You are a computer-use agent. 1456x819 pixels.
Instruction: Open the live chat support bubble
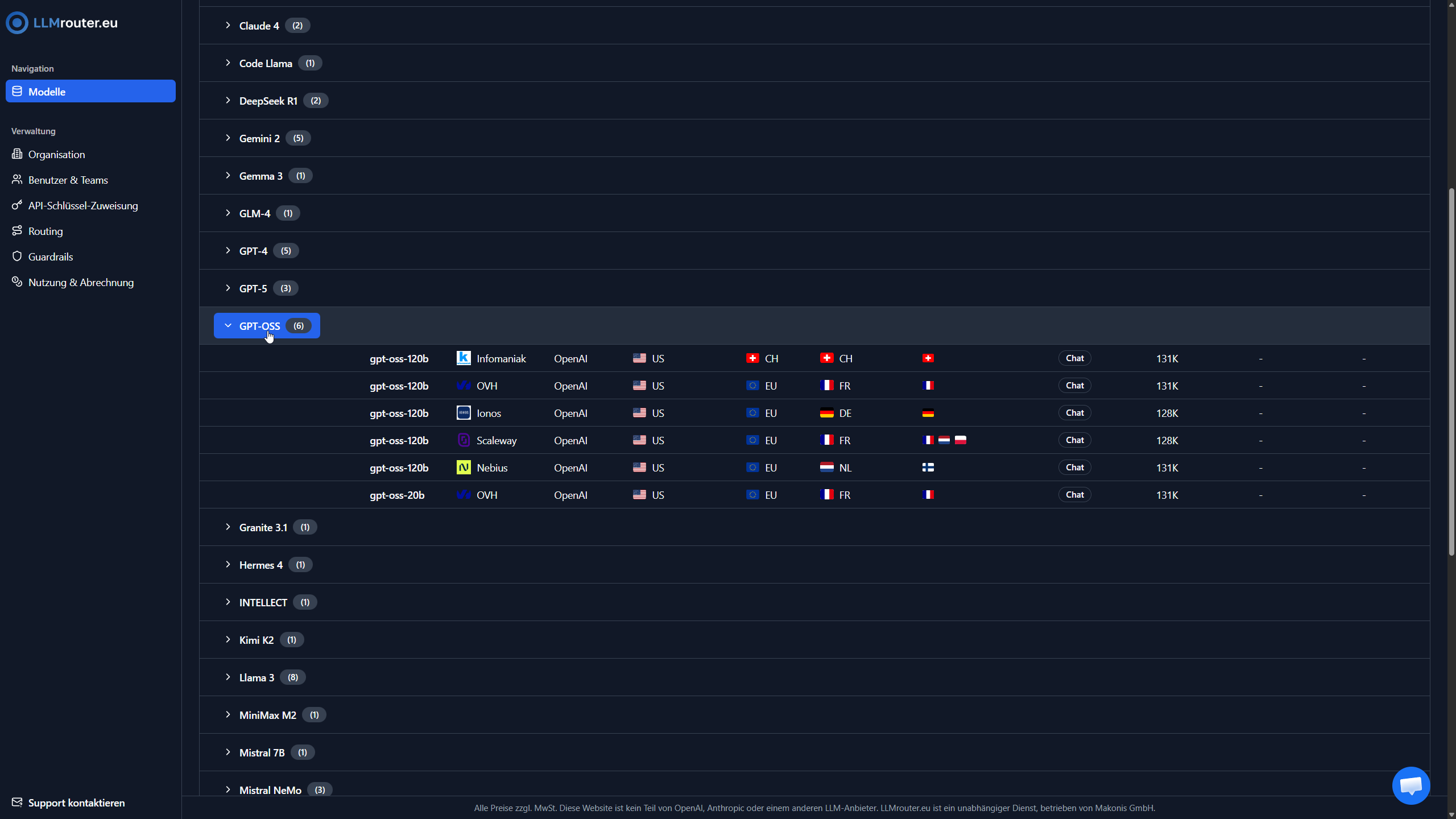click(x=1410, y=785)
